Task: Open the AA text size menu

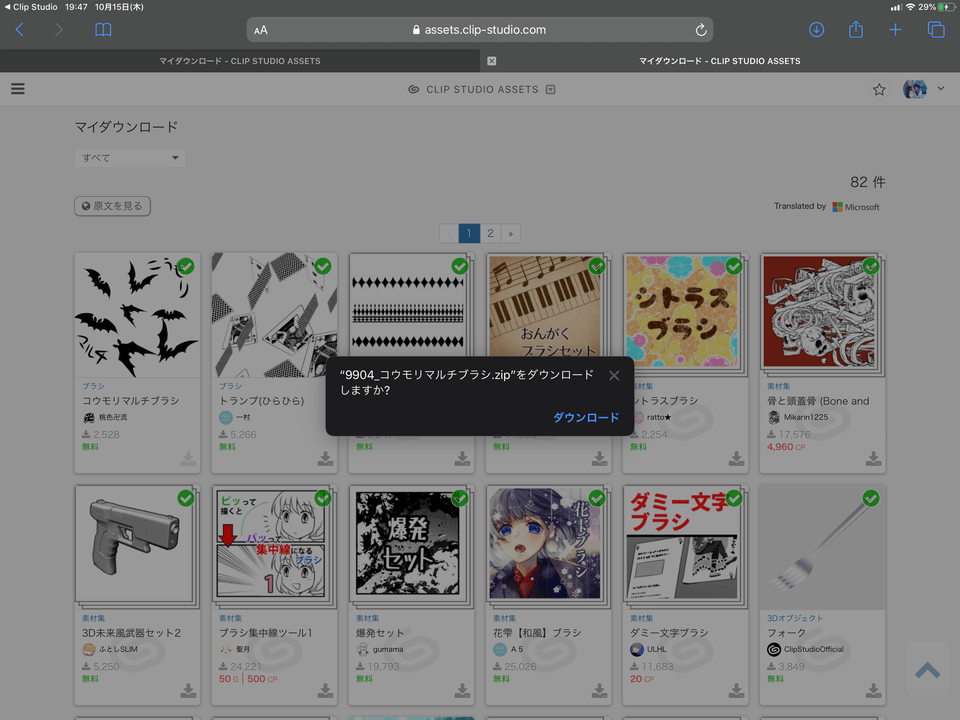Action: click(261, 29)
